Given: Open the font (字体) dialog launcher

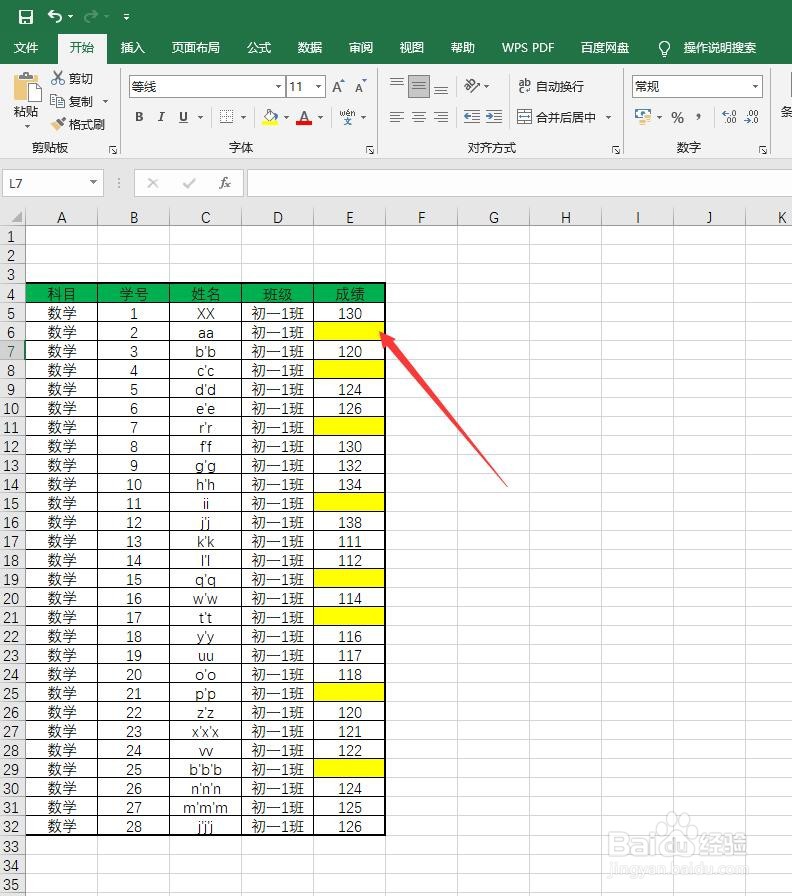Looking at the screenshot, I should (370, 150).
